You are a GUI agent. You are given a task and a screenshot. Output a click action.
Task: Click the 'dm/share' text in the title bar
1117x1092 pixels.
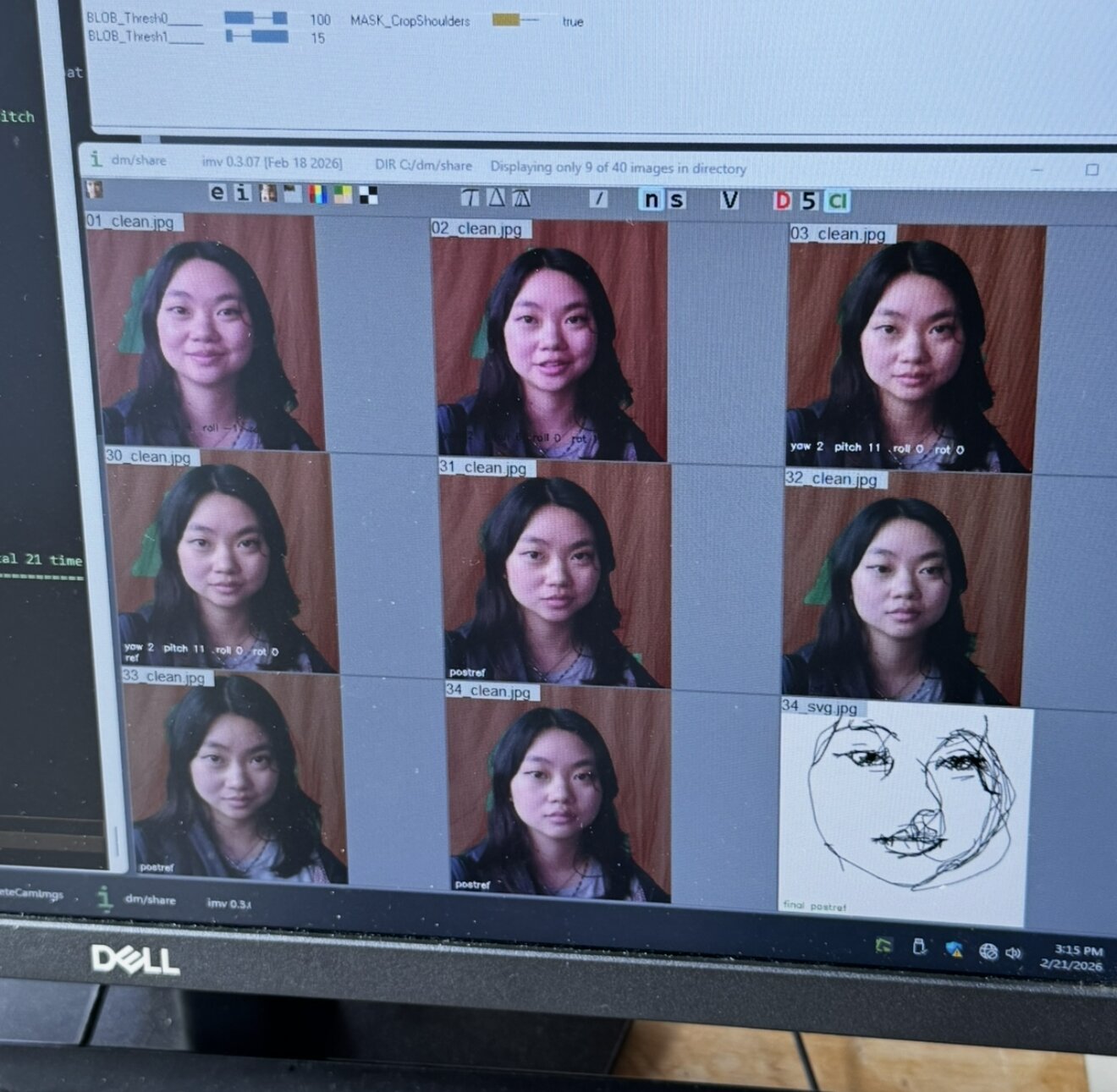[x=139, y=160]
